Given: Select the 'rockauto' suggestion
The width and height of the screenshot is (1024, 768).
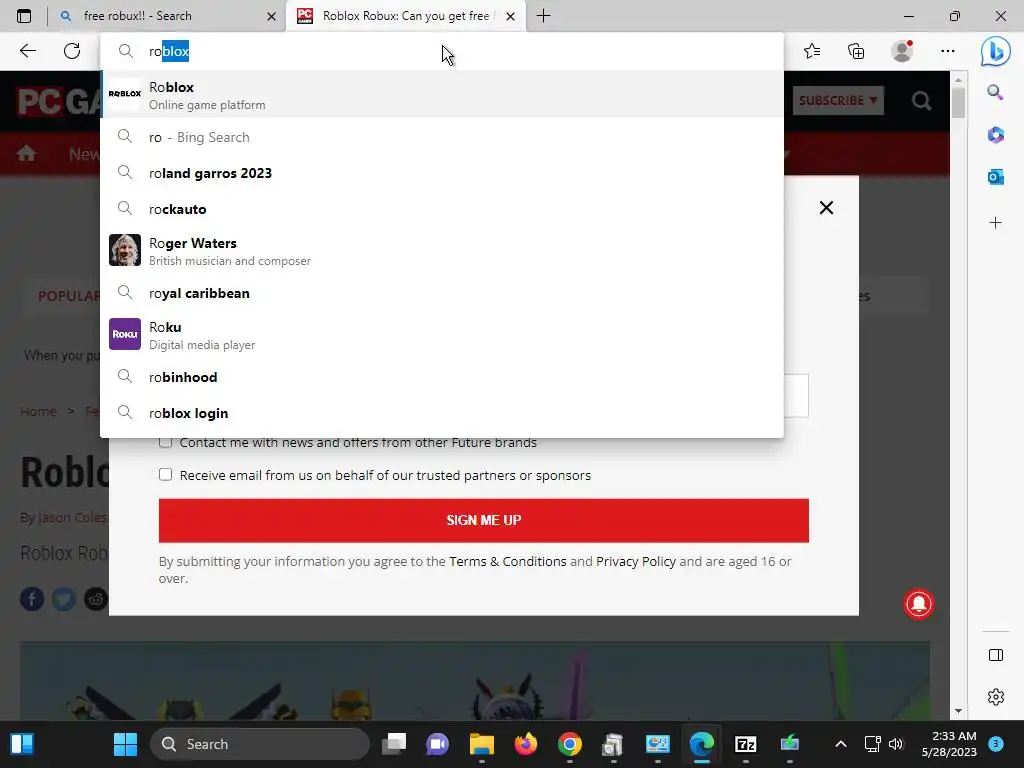Looking at the screenshot, I should pyautogui.click(x=442, y=209).
